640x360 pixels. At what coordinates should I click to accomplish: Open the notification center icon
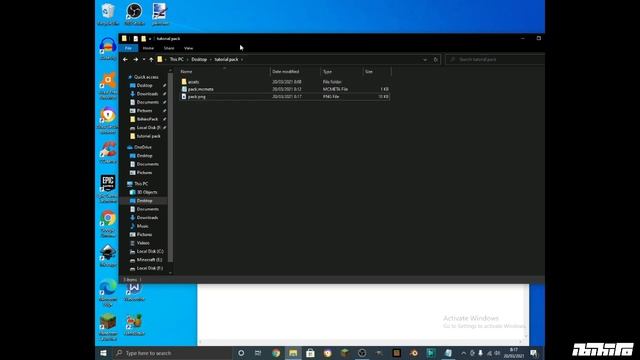tap(533, 353)
